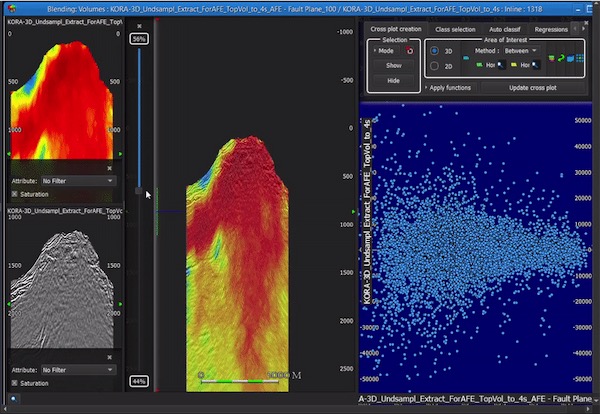600x414 pixels.
Task: Open the second Hor horizon search picker
Action: [x=536, y=65]
